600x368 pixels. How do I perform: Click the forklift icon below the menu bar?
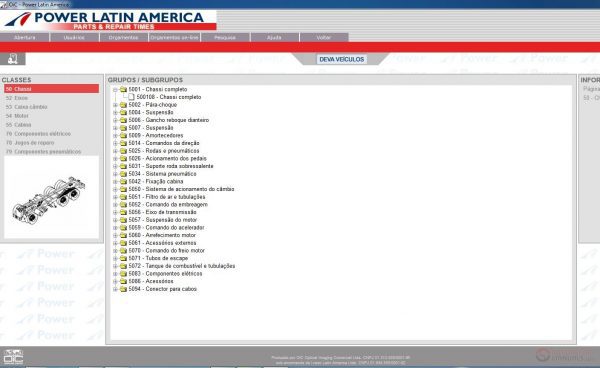coord(13,59)
